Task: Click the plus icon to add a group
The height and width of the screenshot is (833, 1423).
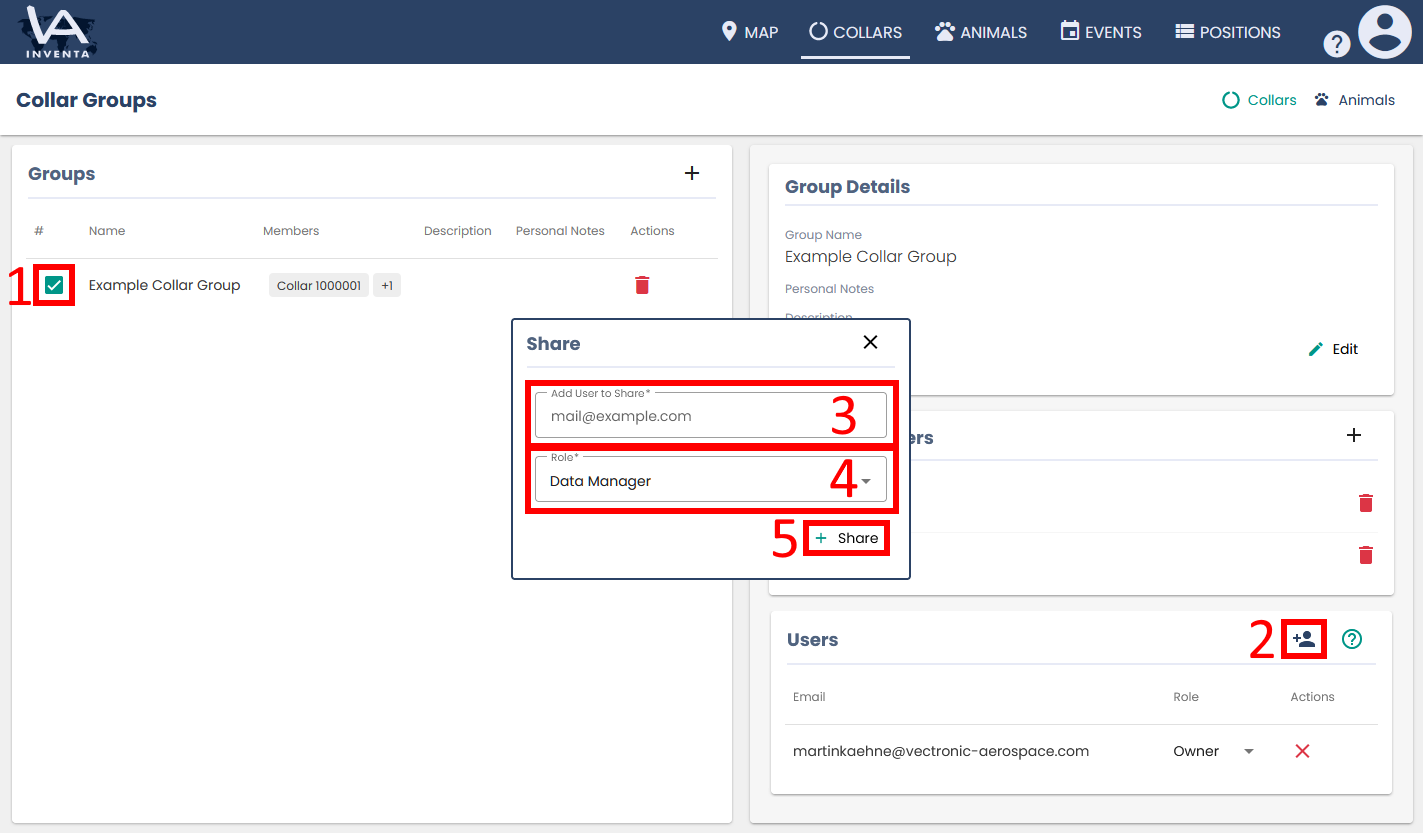Action: coord(691,174)
